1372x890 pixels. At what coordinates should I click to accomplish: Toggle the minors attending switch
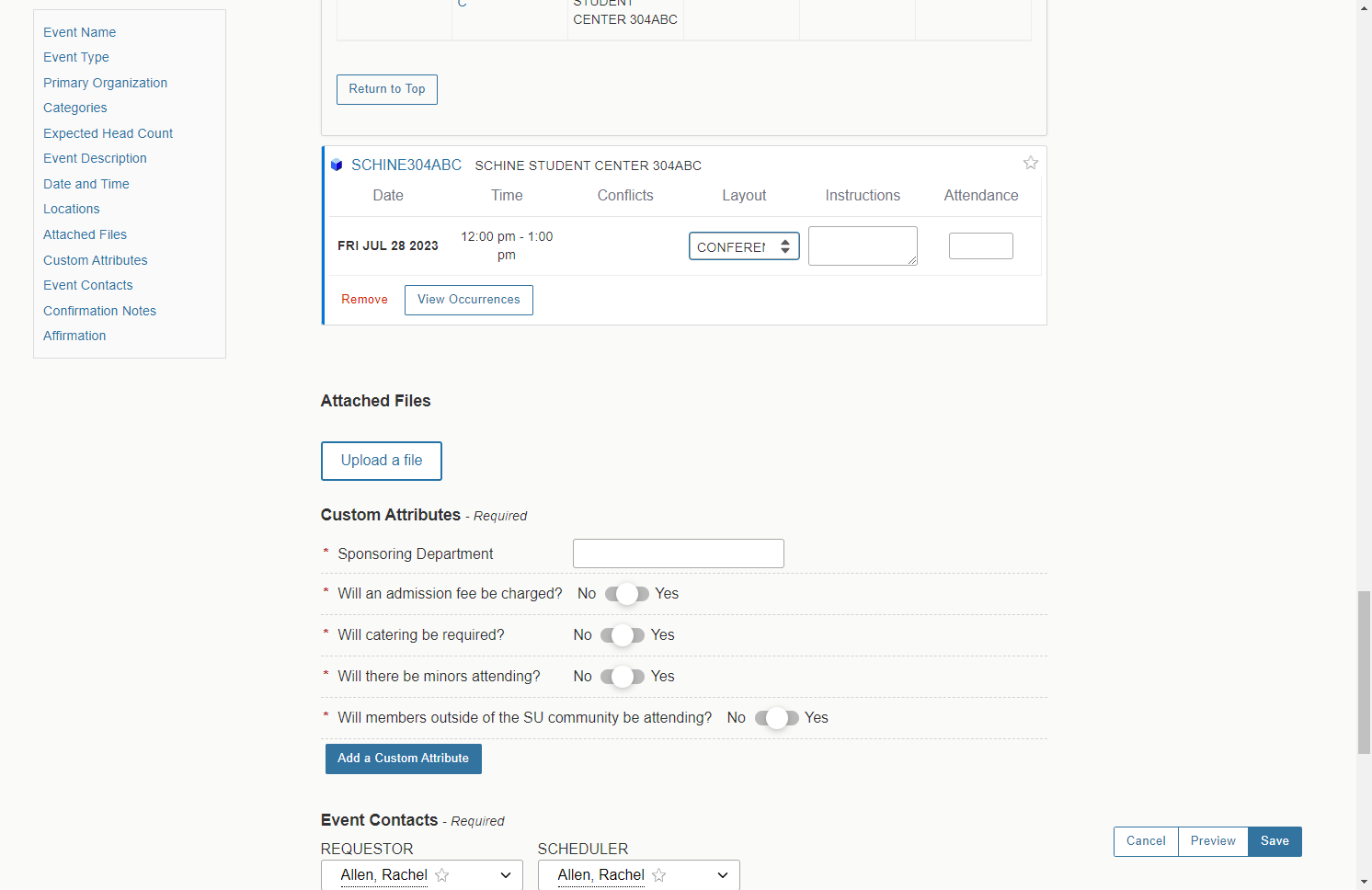coord(623,677)
